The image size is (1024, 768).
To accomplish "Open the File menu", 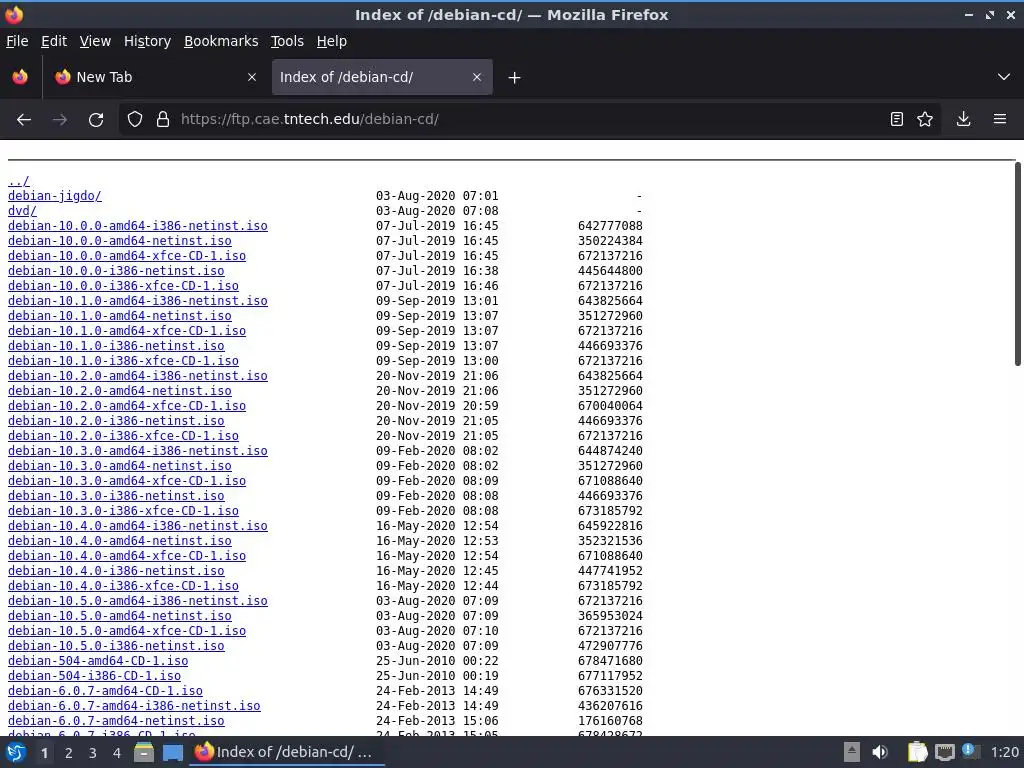I will pos(17,41).
